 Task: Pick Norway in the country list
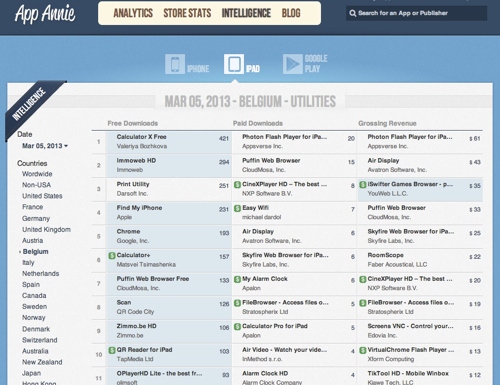click(33, 318)
